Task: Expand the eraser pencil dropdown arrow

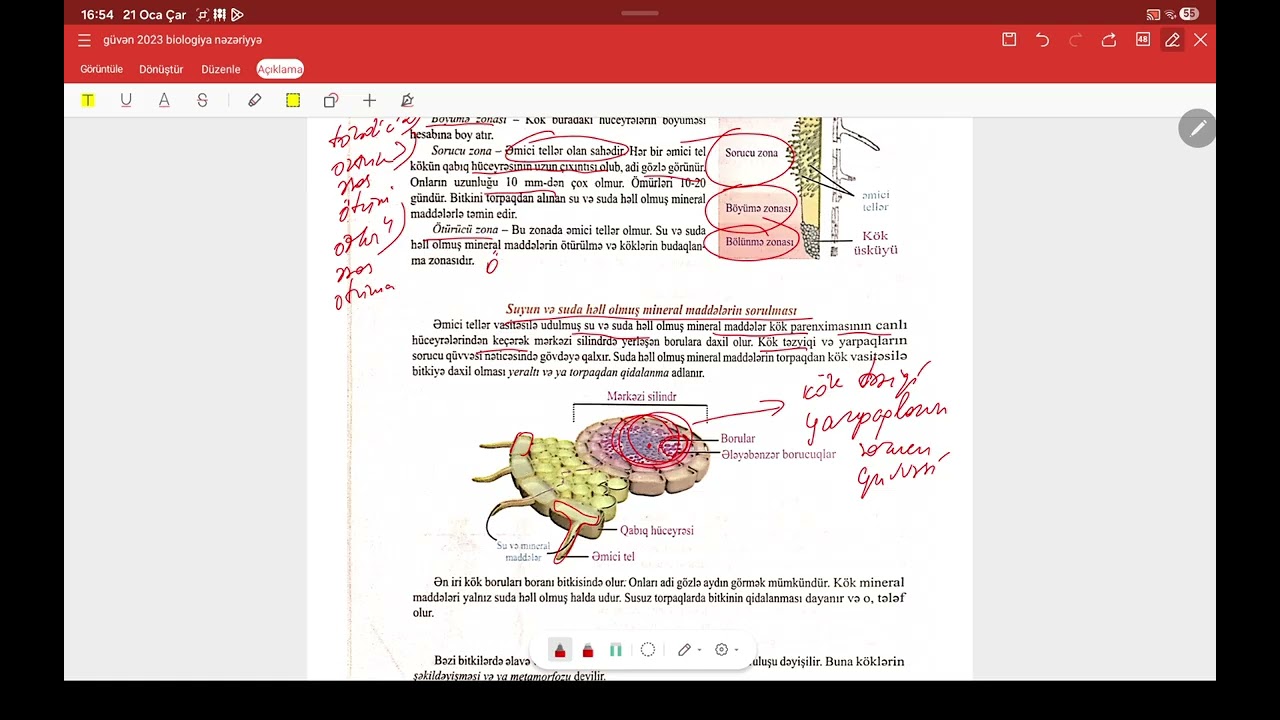Action: pyautogui.click(x=699, y=650)
